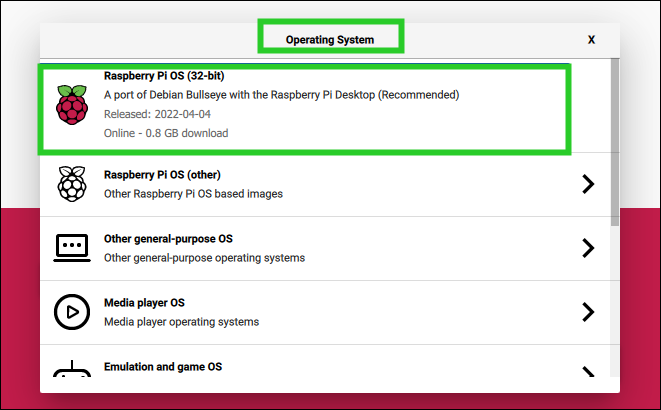Open Emulation and game OS entry
The height and width of the screenshot is (410, 661).
pos(325,361)
